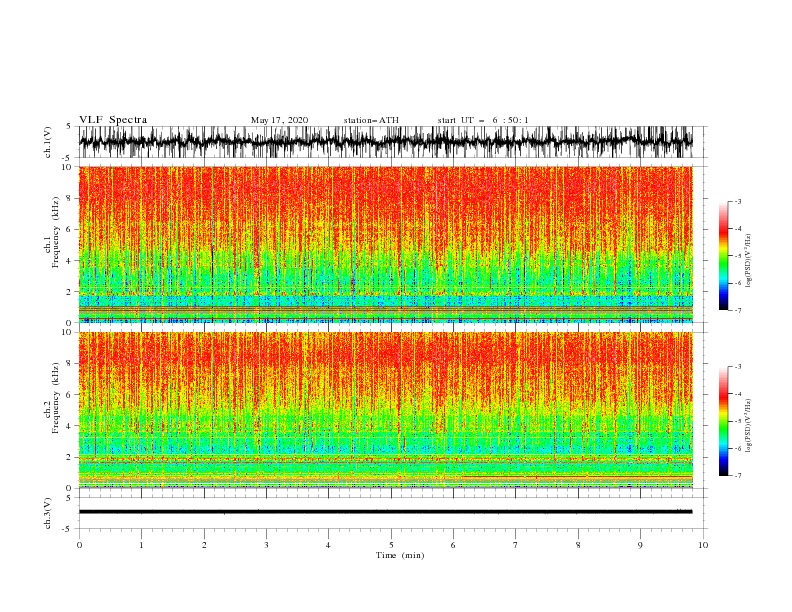Click the time axis tick label '3'
The width and height of the screenshot is (792, 612).
(266, 545)
